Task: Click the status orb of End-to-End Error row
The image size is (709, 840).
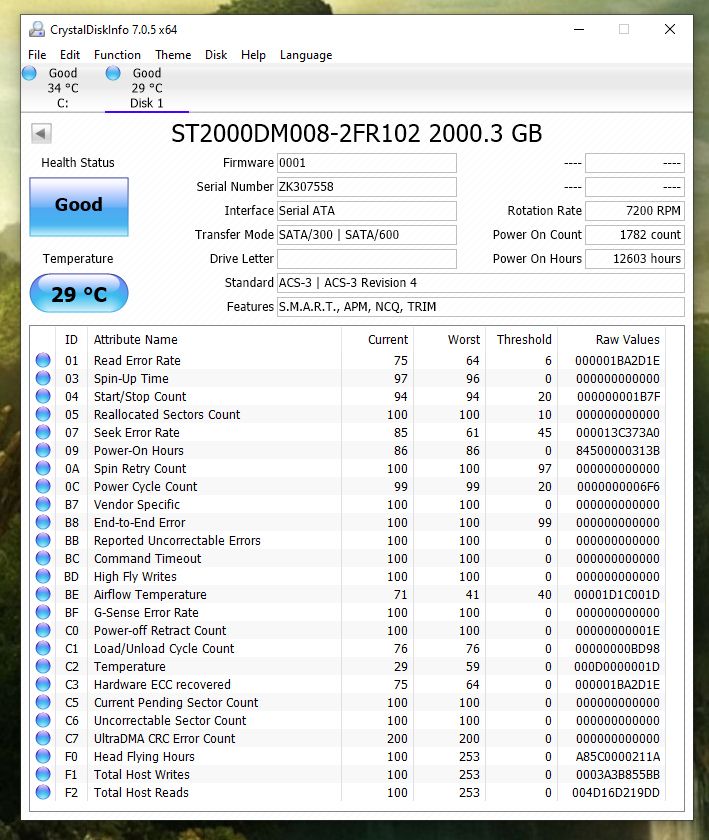Action: pos(43,522)
